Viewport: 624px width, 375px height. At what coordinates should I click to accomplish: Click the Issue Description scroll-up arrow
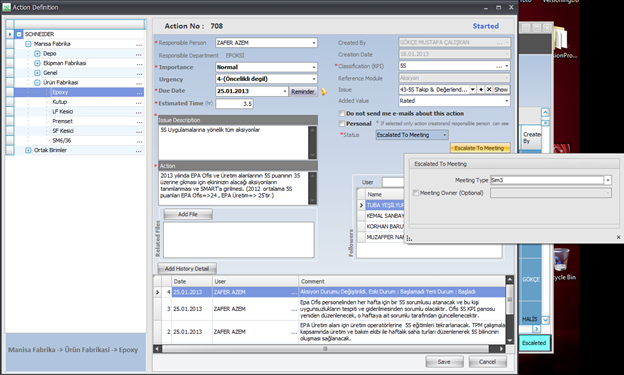pos(313,130)
